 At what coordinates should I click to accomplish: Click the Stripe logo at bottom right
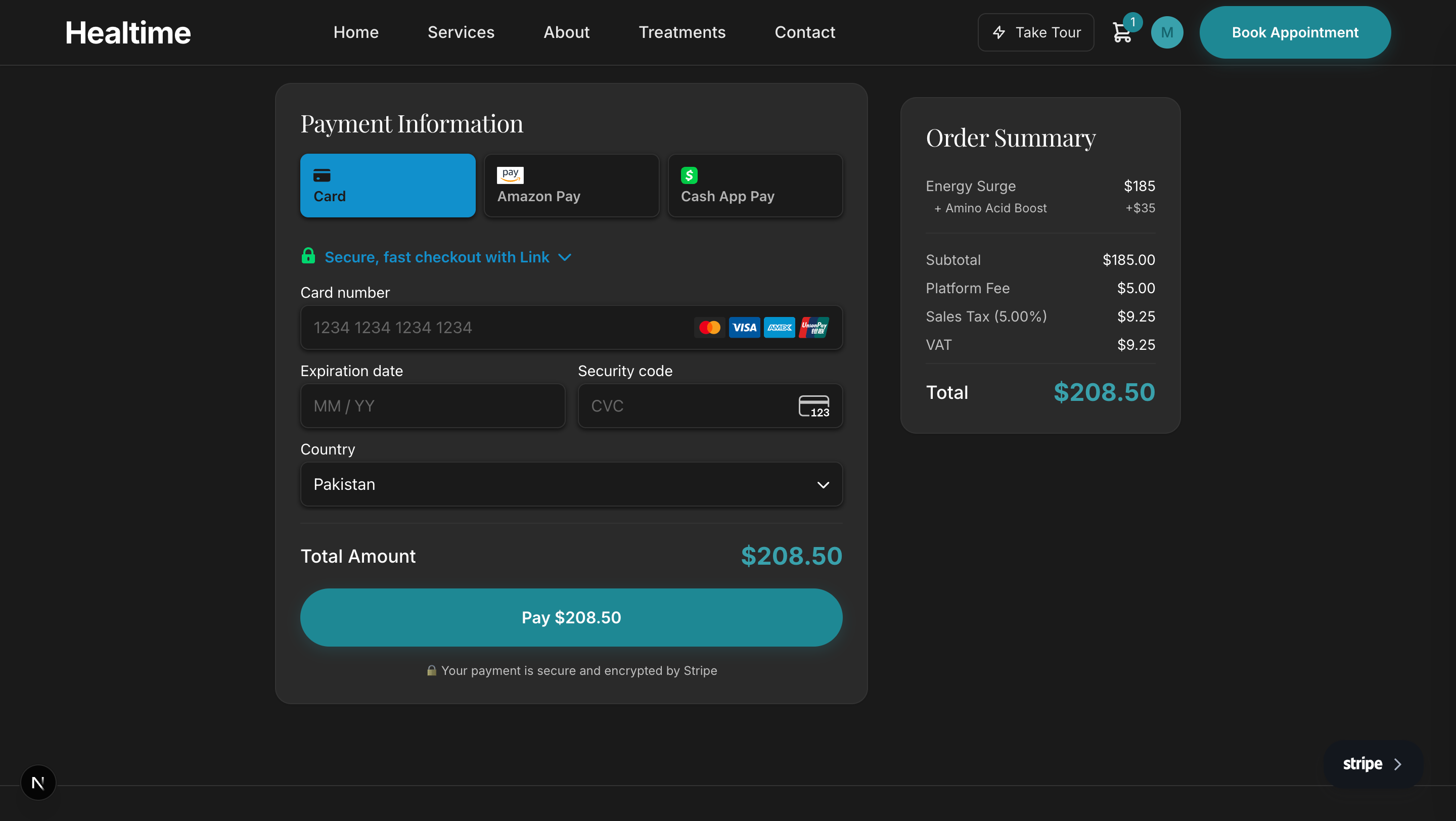click(1363, 764)
